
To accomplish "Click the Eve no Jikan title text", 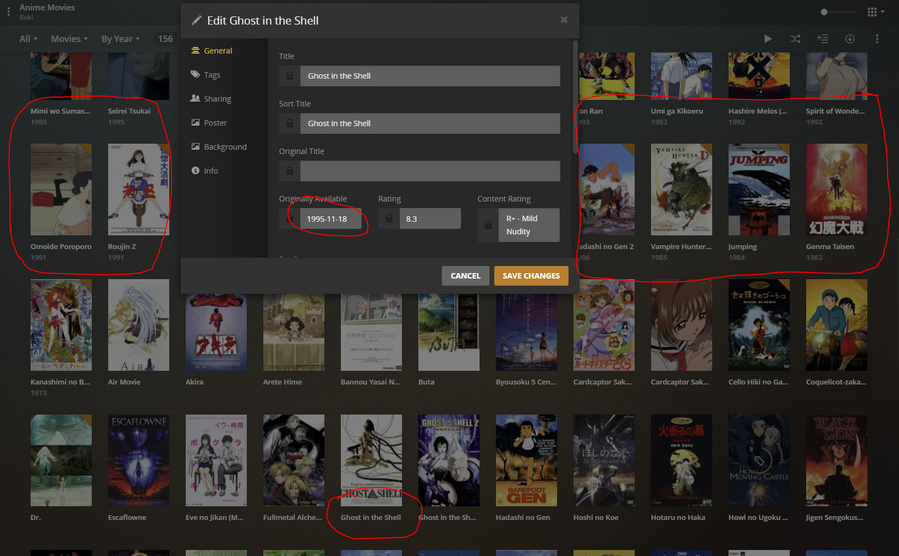I will pyautogui.click(x=214, y=517).
